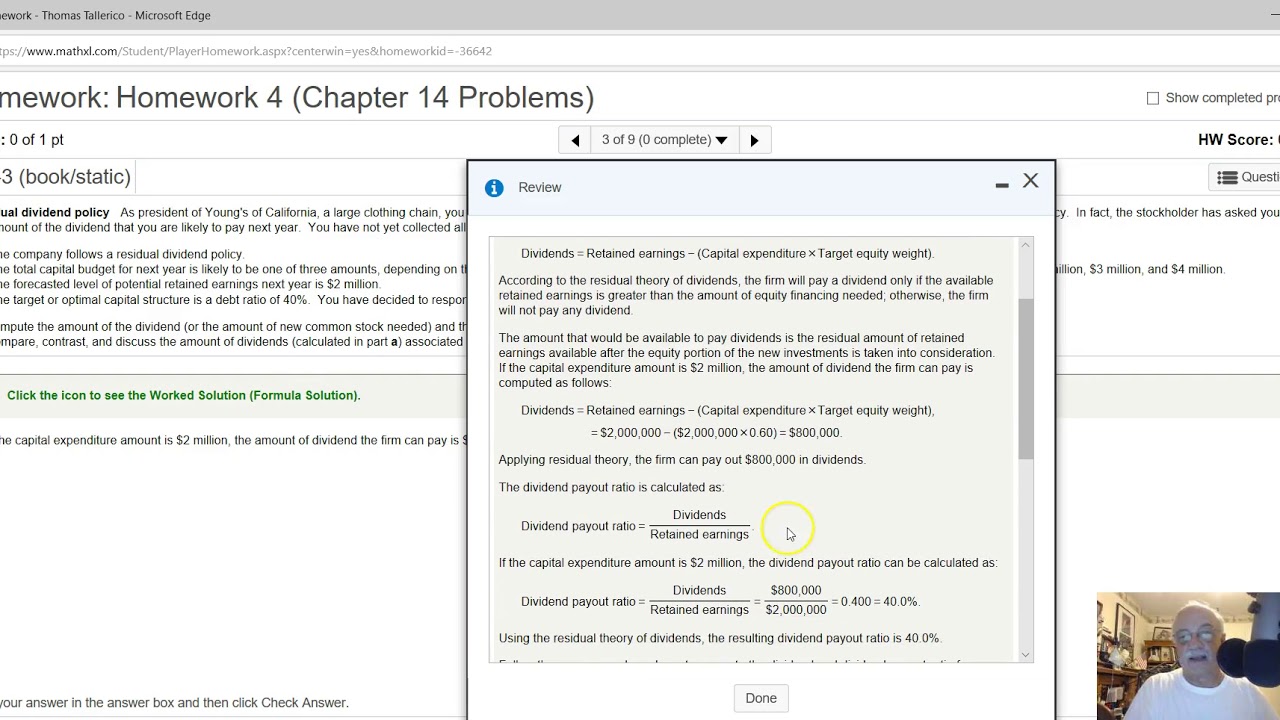Open the '3 of 9 (0 complete)' question dropdown

[x=665, y=140]
